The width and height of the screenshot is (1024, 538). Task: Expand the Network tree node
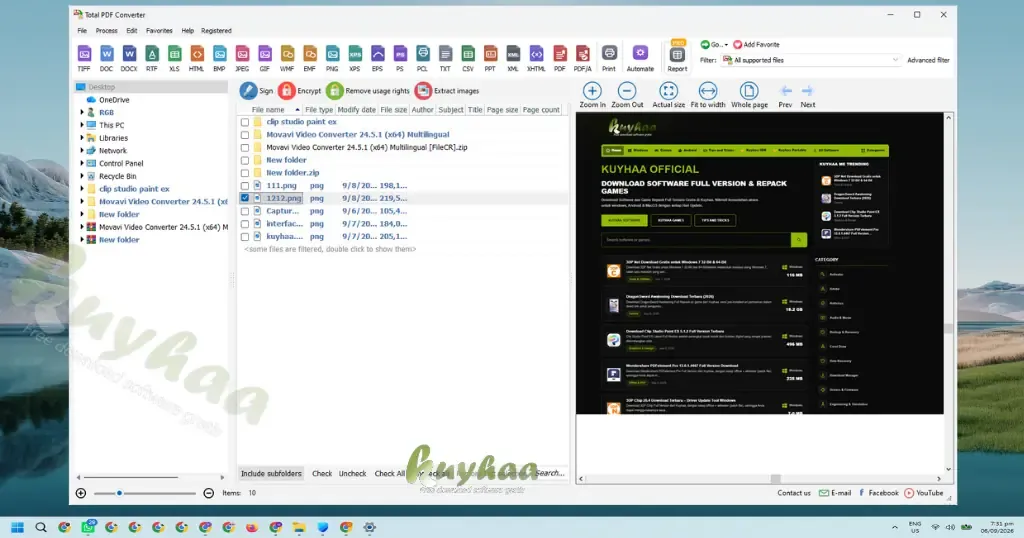[82, 150]
